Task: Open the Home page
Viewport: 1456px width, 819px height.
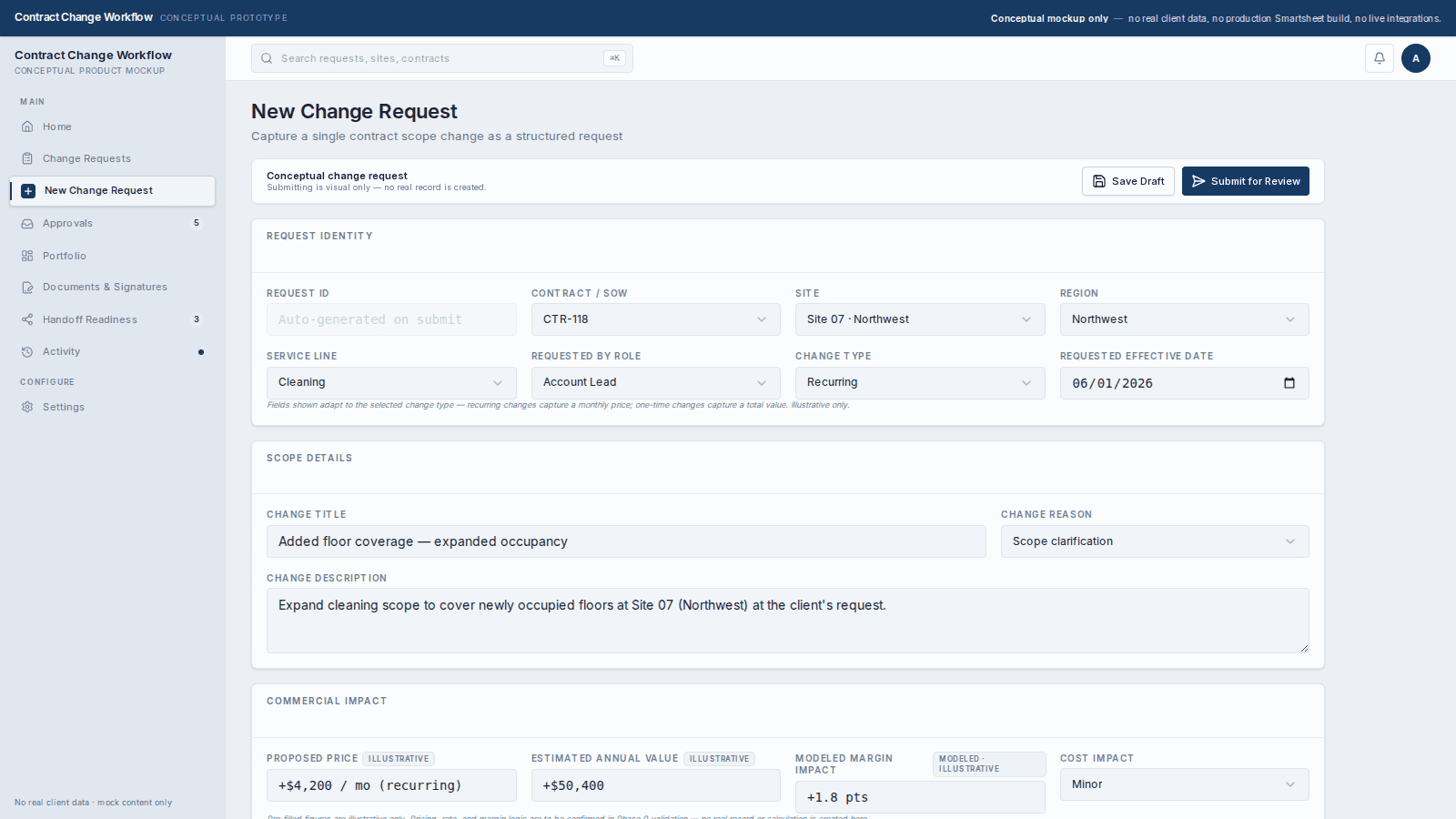Action: coord(113,126)
